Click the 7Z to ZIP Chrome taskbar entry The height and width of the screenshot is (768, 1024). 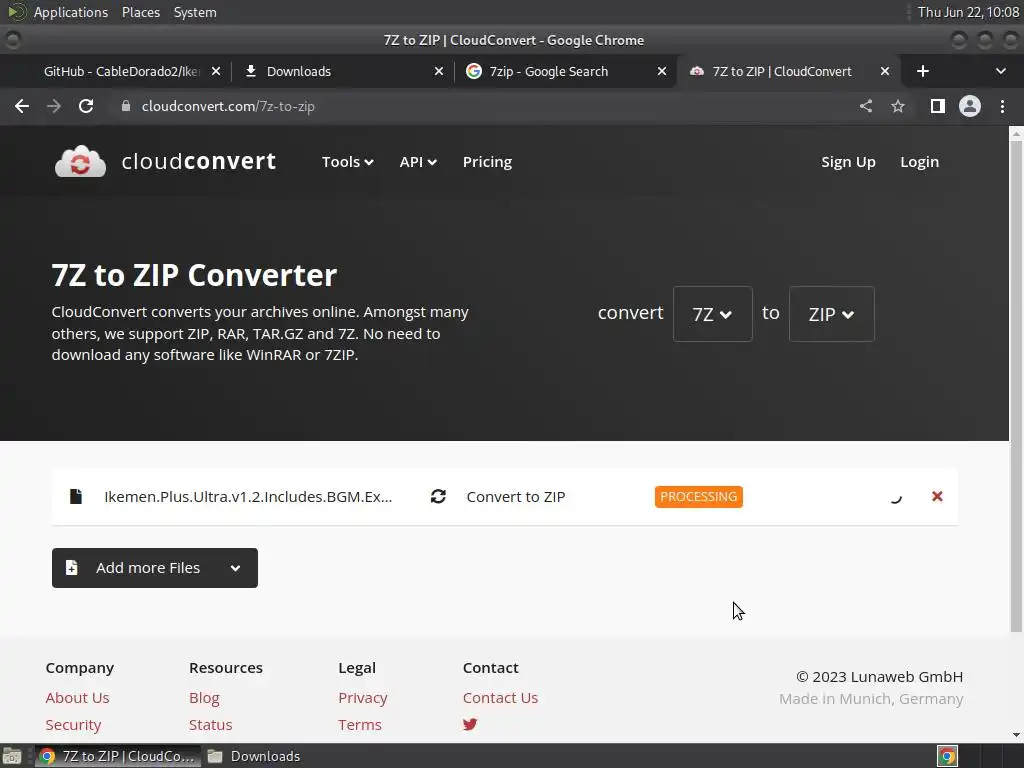118,756
